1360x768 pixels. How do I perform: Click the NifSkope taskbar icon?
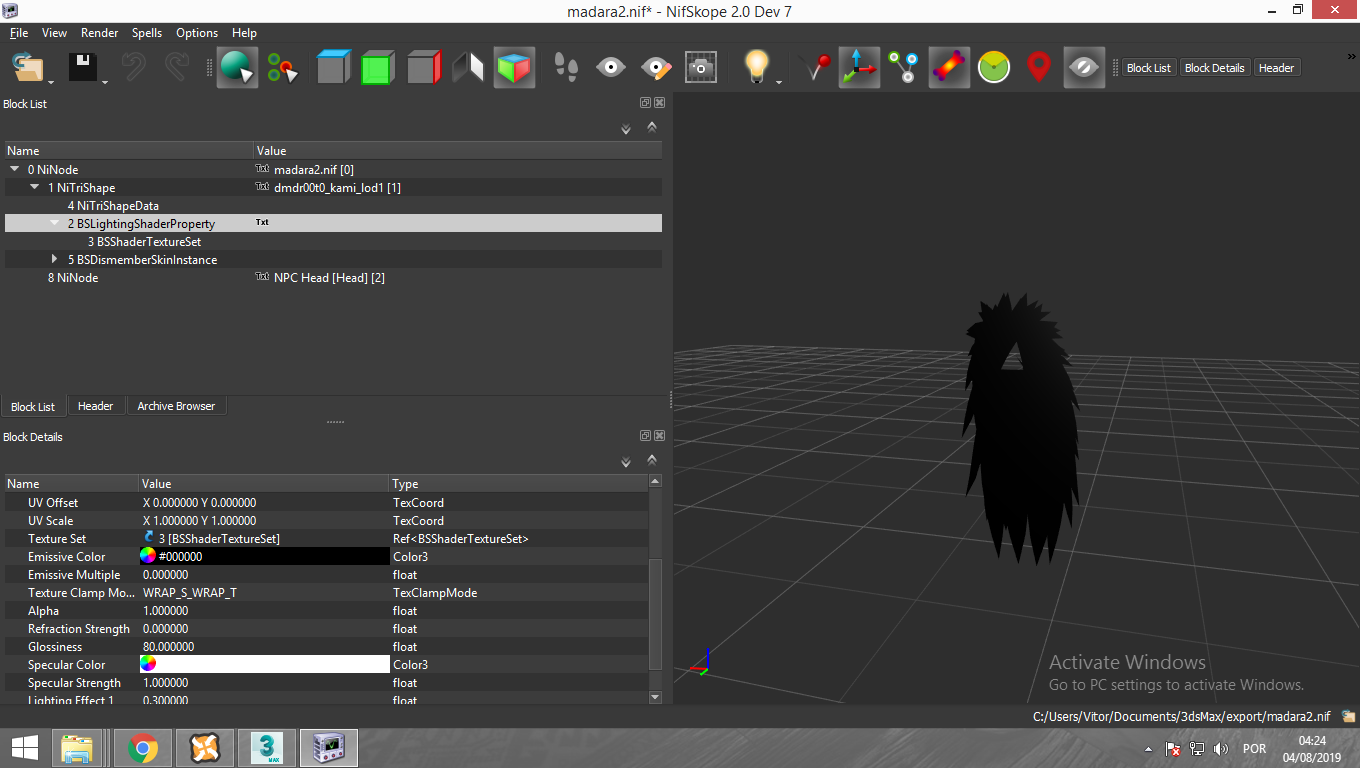pyautogui.click(x=329, y=748)
